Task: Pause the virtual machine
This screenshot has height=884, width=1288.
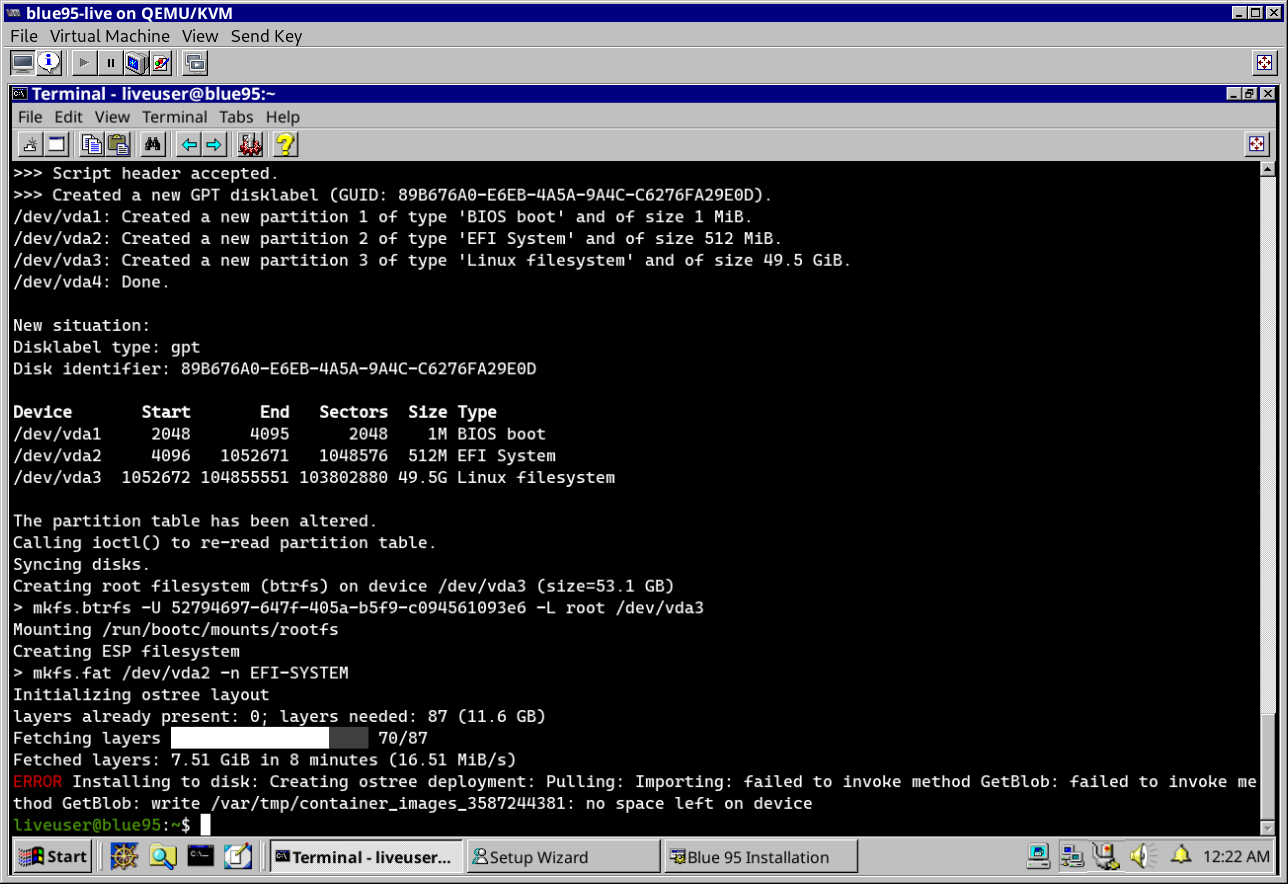Action: 111,63
